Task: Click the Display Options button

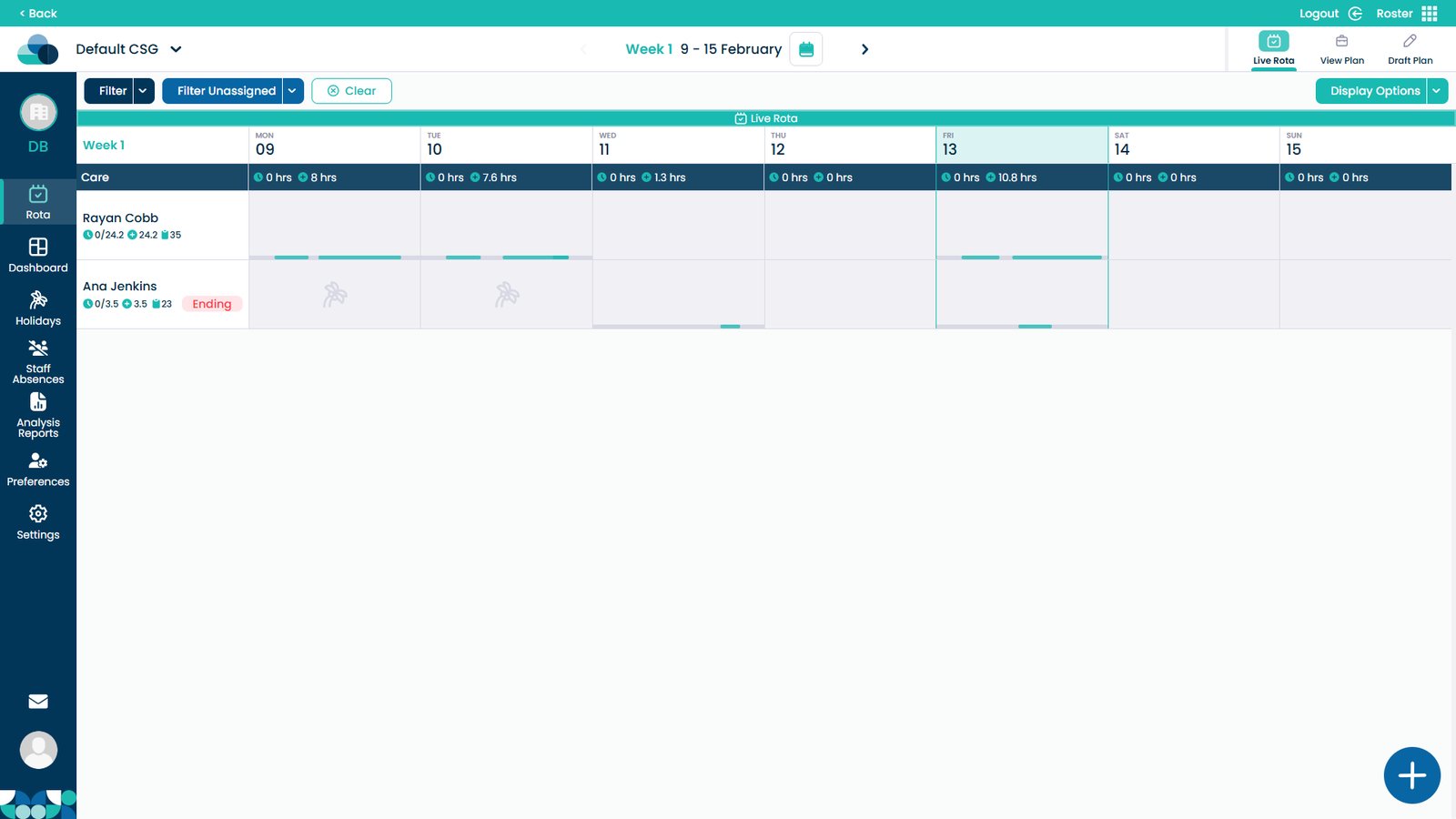Action: [1371, 91]
